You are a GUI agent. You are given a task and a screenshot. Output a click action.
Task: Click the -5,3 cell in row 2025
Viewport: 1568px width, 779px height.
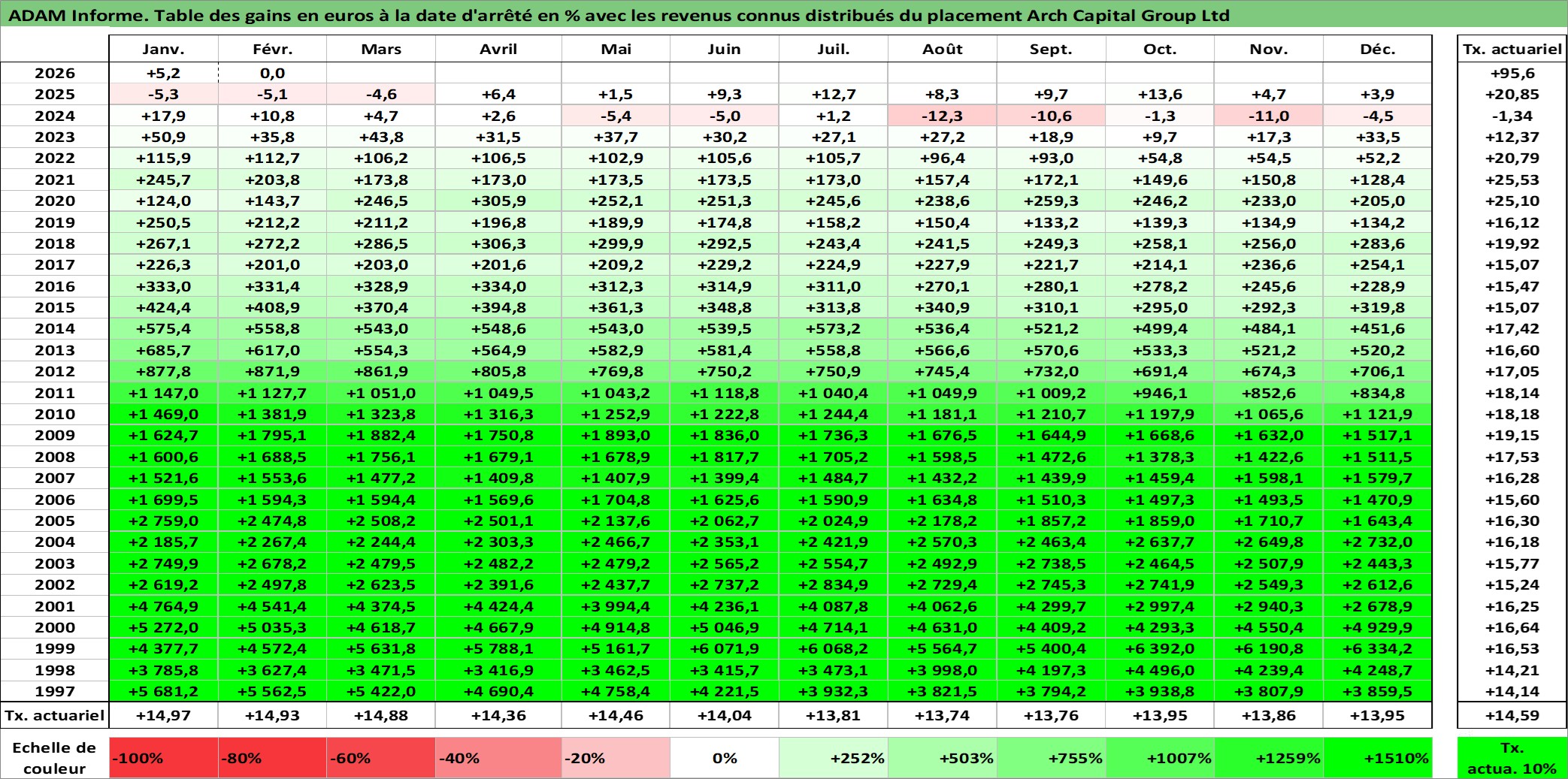click(164, 94)
